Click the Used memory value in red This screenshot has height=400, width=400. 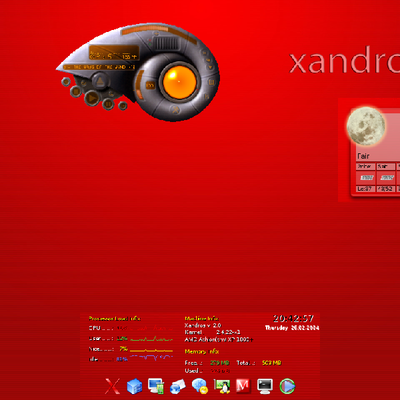(220, 371)
